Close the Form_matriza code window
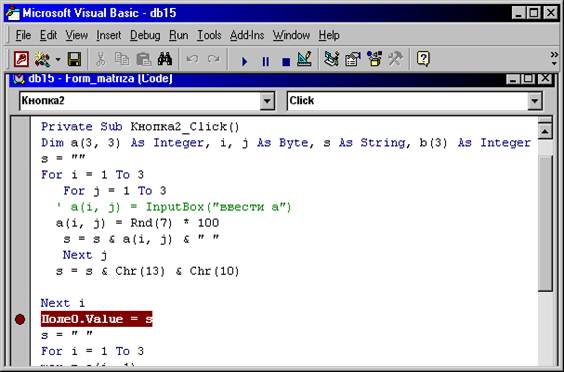 (x=545, y=78)
